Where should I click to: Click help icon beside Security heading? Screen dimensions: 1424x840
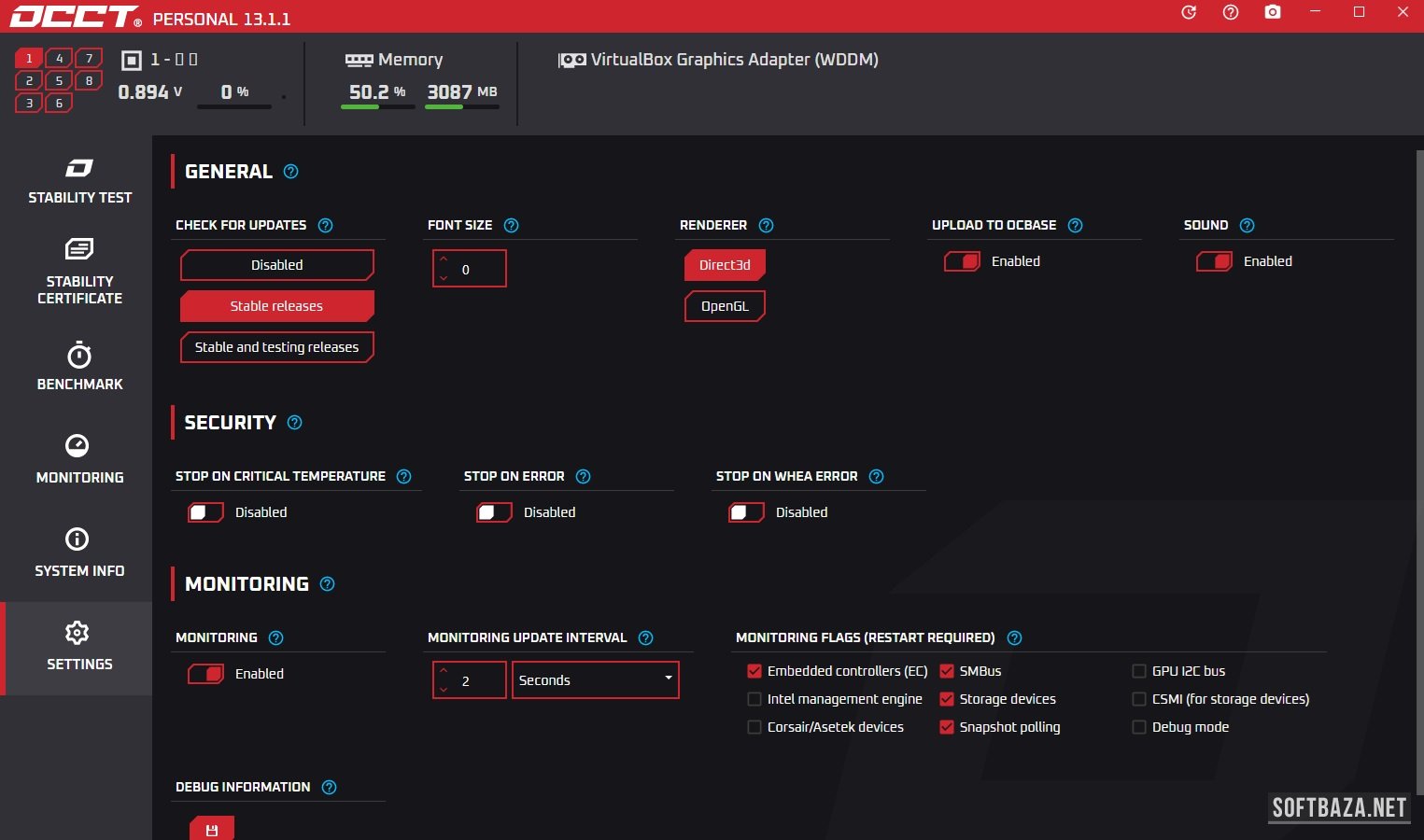coord(294,423)
